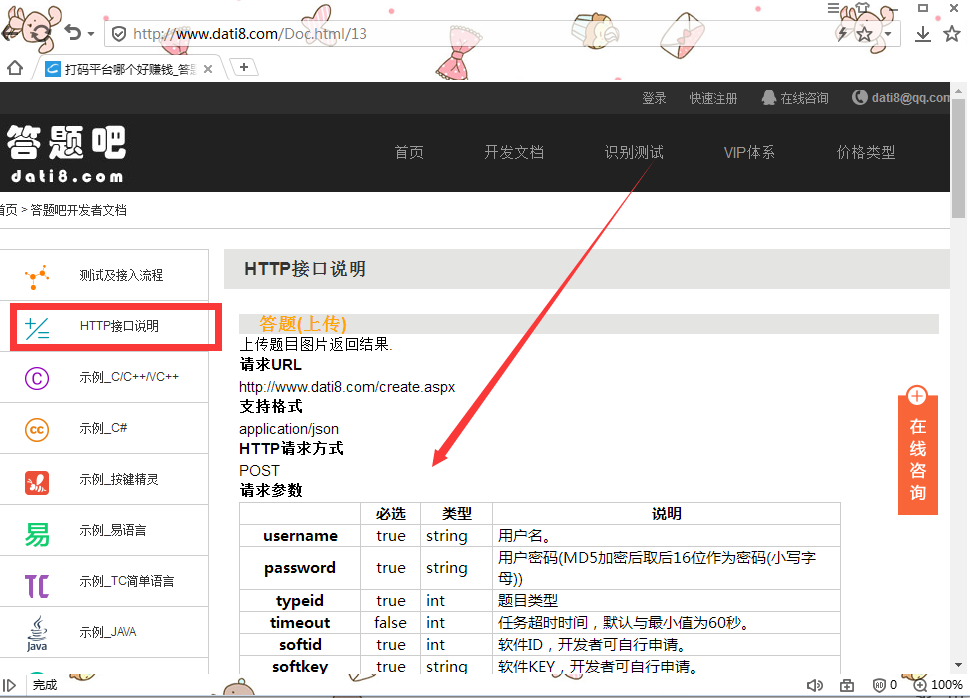Image resolution: width=970 pixels, height=698 pixels.
Task: Click the dati8@qq.com contact link
Action: 901,97
